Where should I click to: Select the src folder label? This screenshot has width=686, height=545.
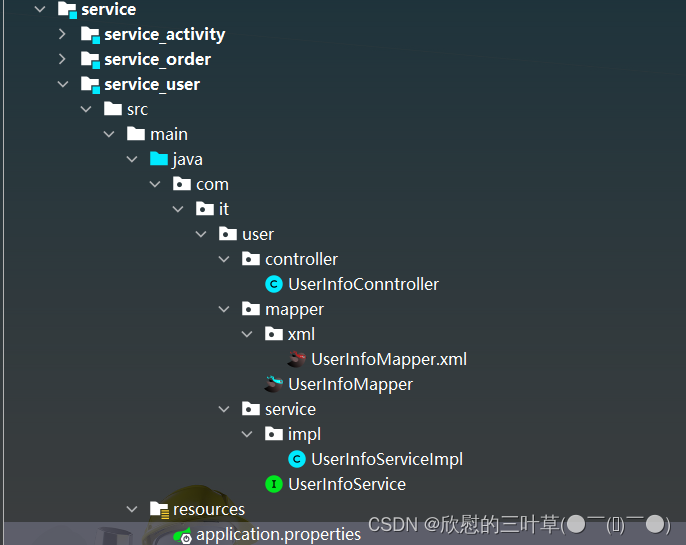137,110
